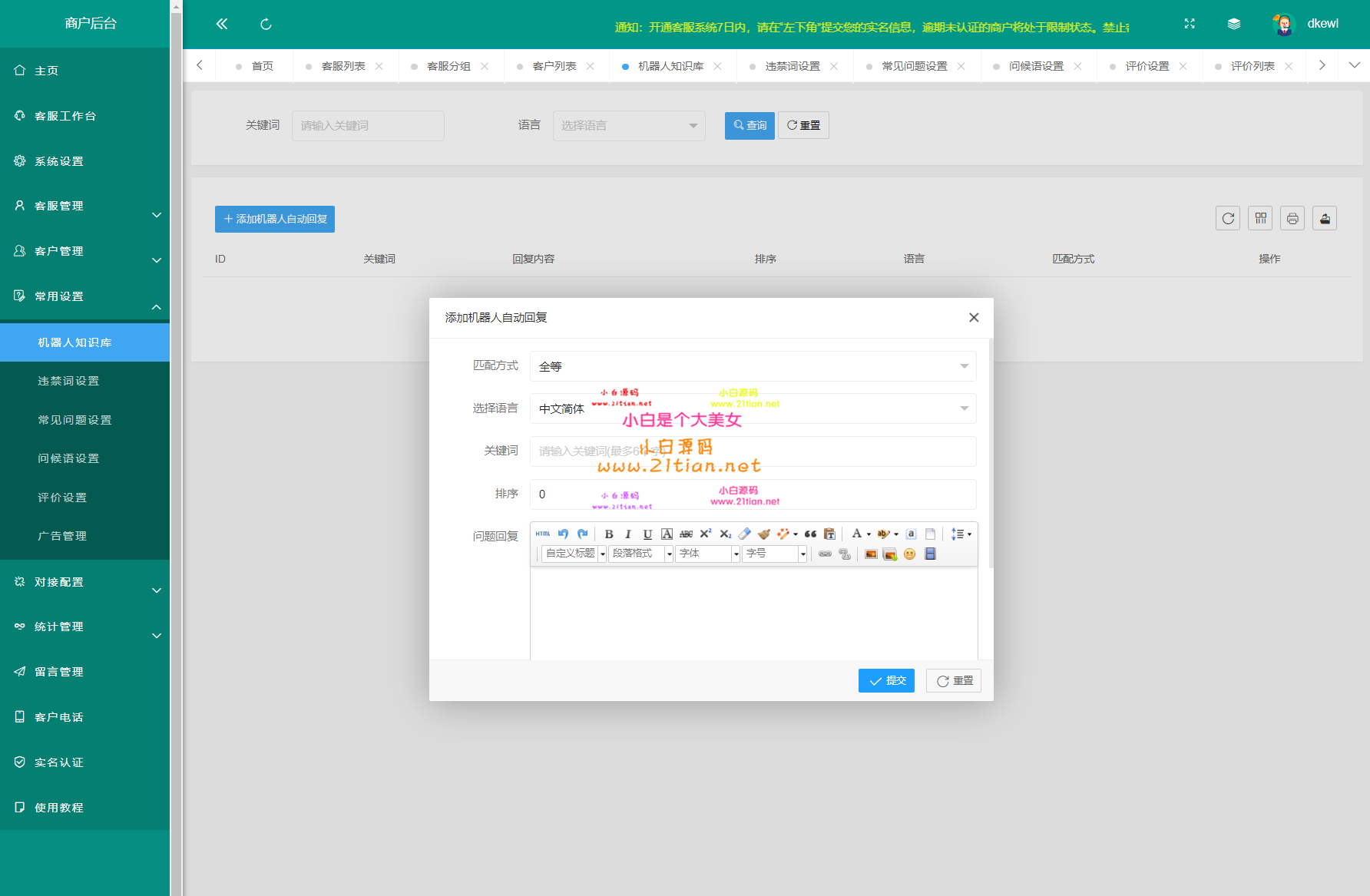The image size is (1370, 896).
Task: Insert an image using the editor toolbar
Action: pos(871,554)
